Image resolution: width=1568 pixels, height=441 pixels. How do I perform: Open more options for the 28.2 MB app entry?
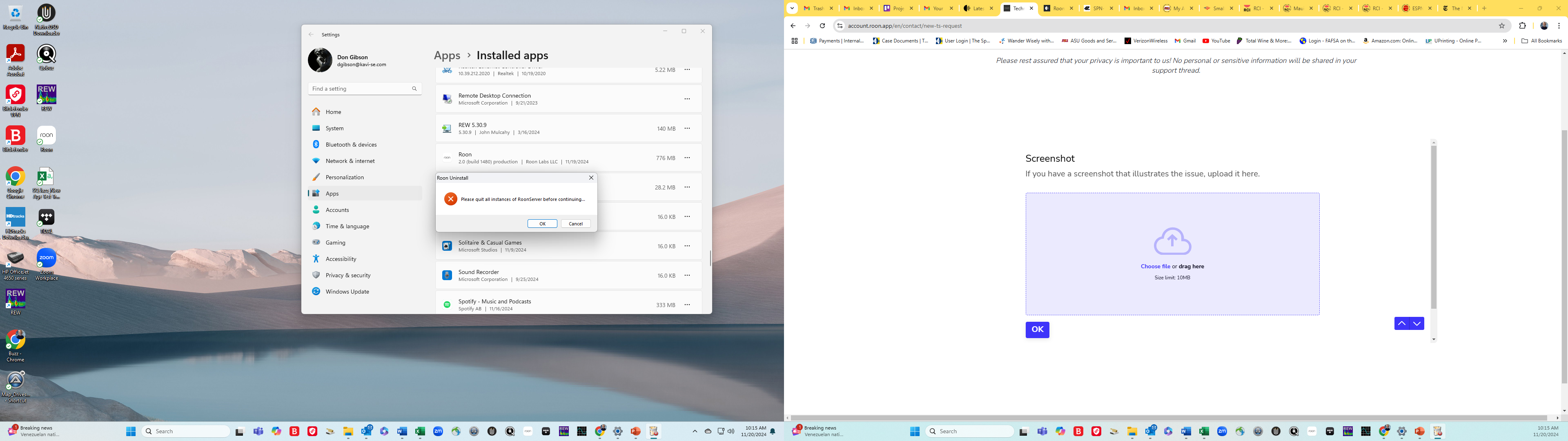coord(687,187)
